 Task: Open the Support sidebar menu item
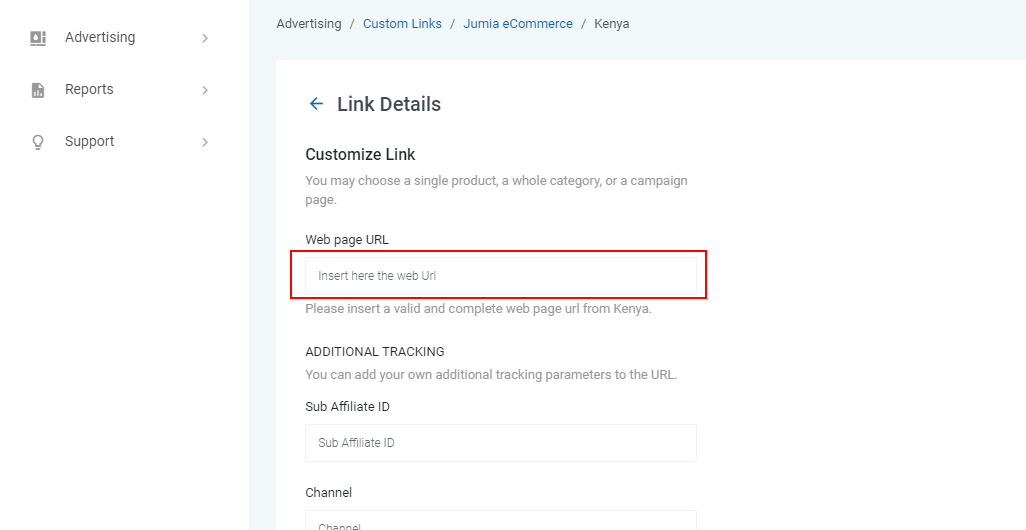tap(120, 142)
